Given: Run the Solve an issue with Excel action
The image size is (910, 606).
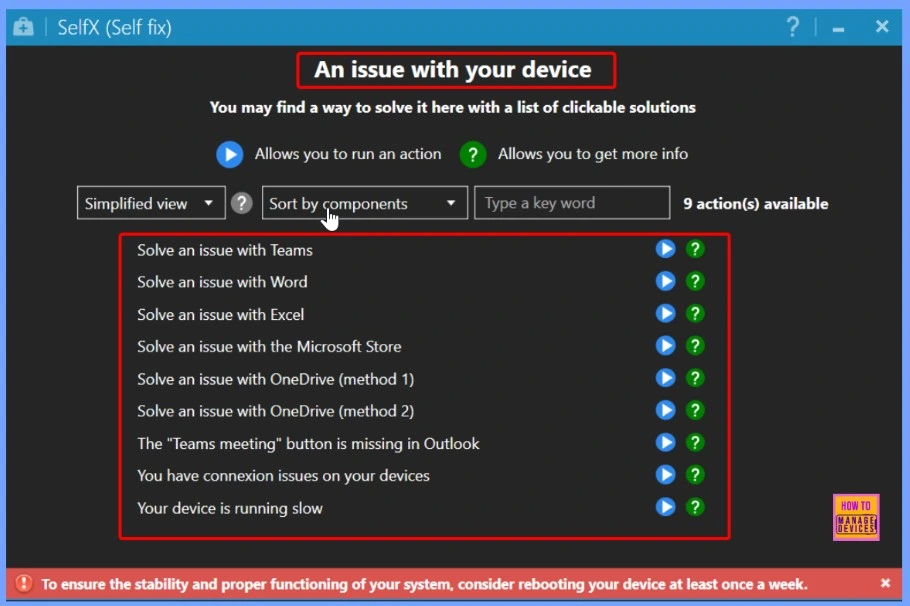Looking at the screenshot, I should [x=665, y=313].
